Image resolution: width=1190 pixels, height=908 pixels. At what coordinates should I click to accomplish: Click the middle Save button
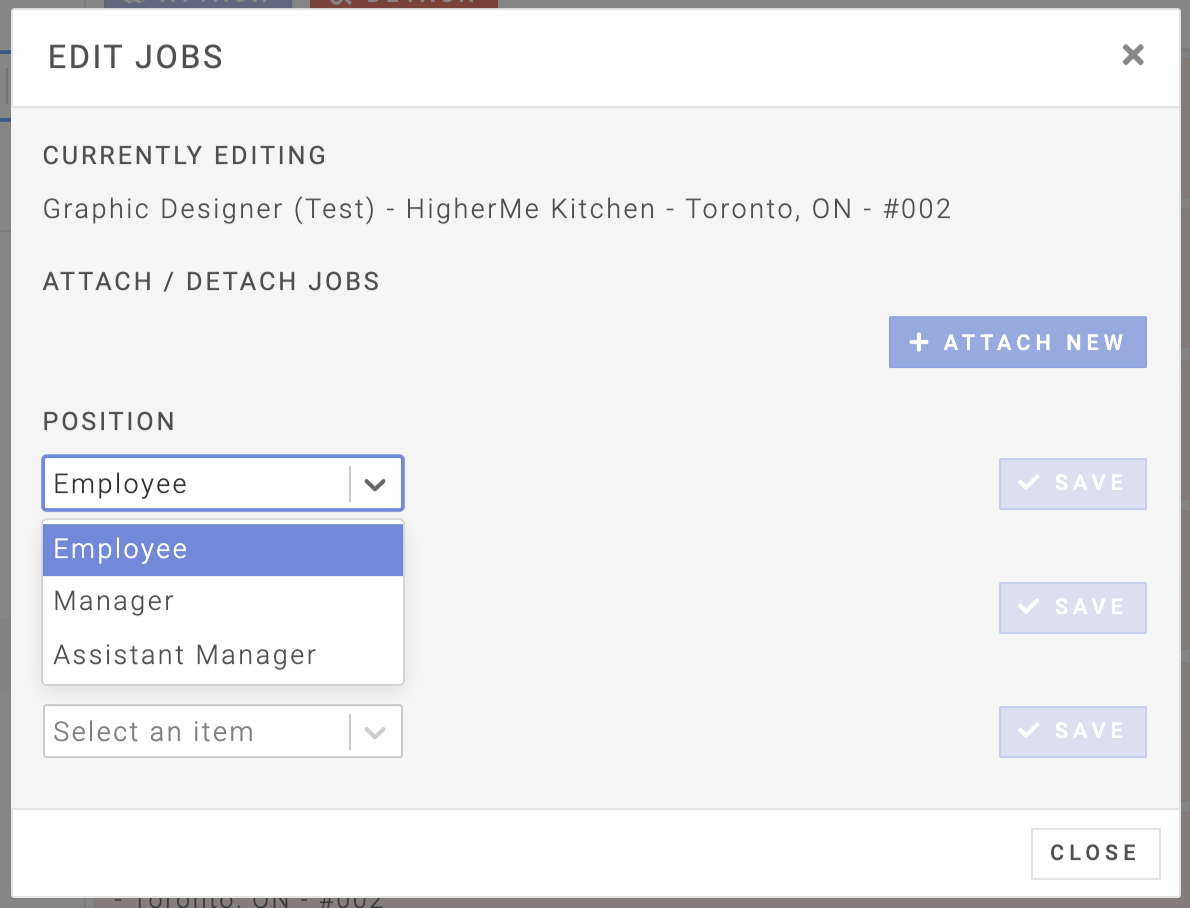click(1072, 607)
